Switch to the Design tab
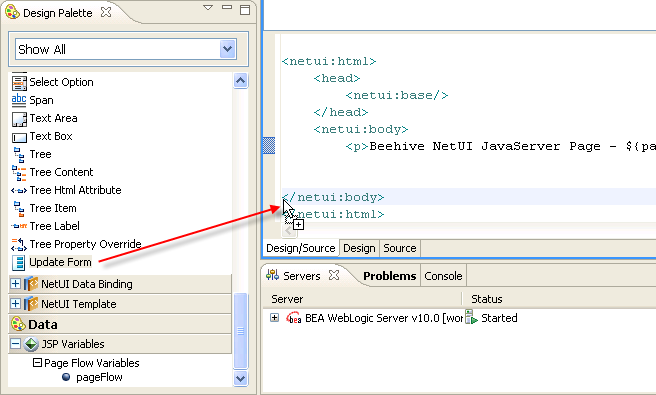Image resolution: width=656 pixels, height=395 pixels. click(359, 248)
